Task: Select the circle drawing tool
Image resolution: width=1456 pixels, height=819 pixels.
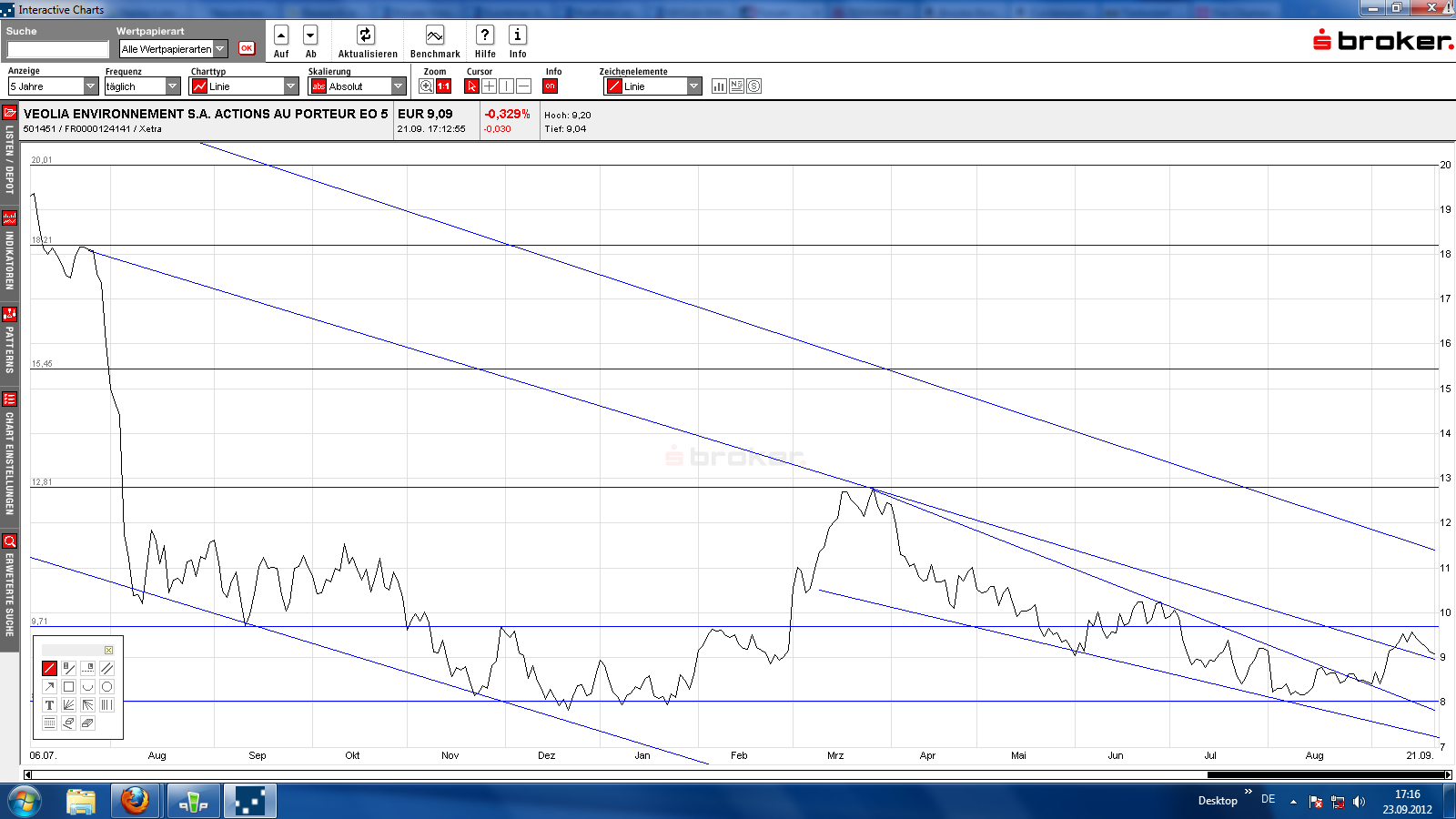Action: point(106,686)
